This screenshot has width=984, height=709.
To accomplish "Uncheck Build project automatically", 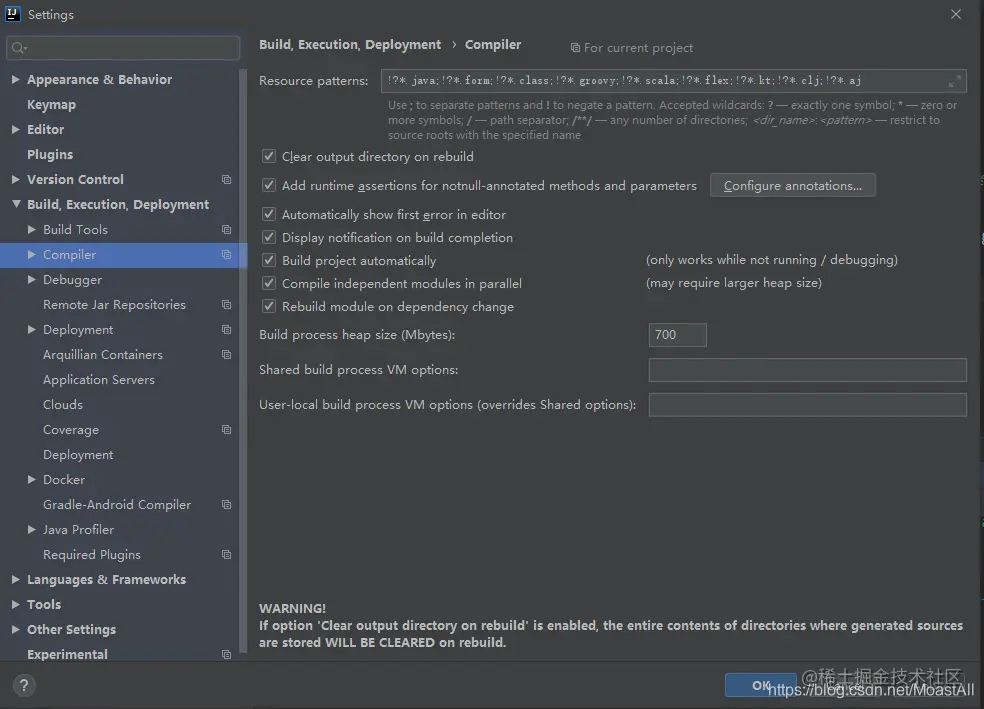I will pos(269,260).
